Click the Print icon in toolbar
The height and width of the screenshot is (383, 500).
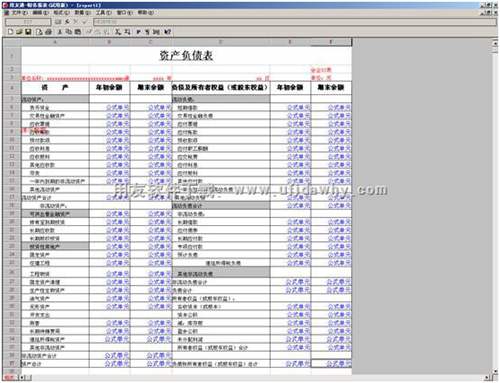48,32
